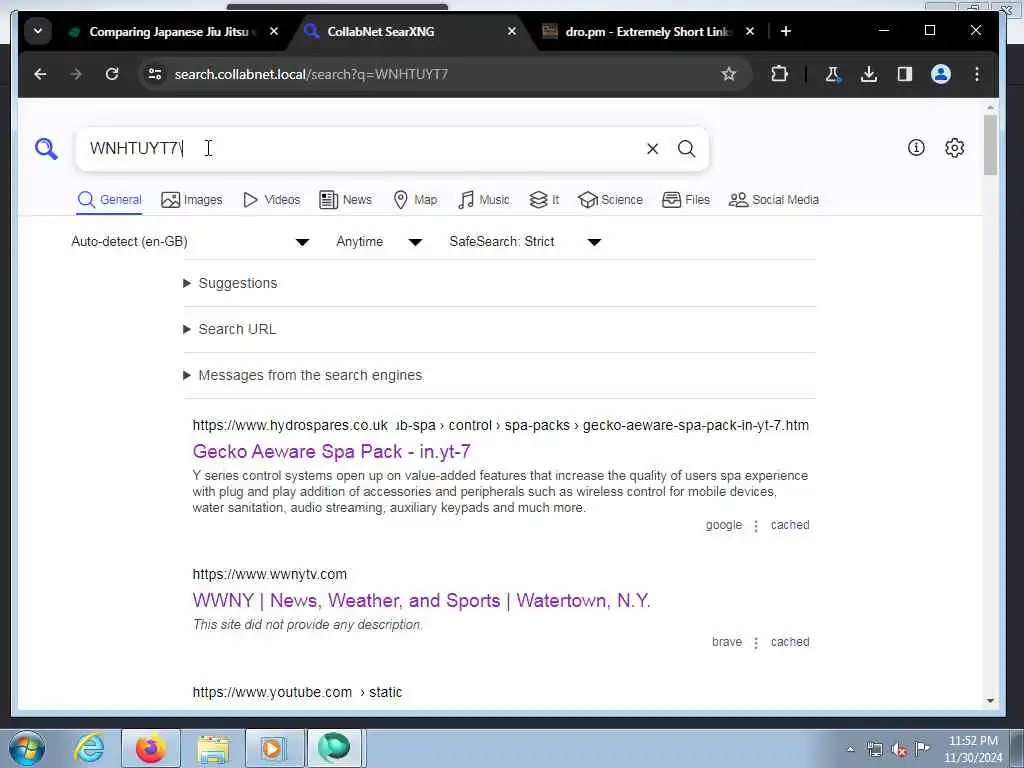The height and width of the screenshot is (768, 1024).
Task: Open a new tab with plus
Action: (x=786, y=31)
